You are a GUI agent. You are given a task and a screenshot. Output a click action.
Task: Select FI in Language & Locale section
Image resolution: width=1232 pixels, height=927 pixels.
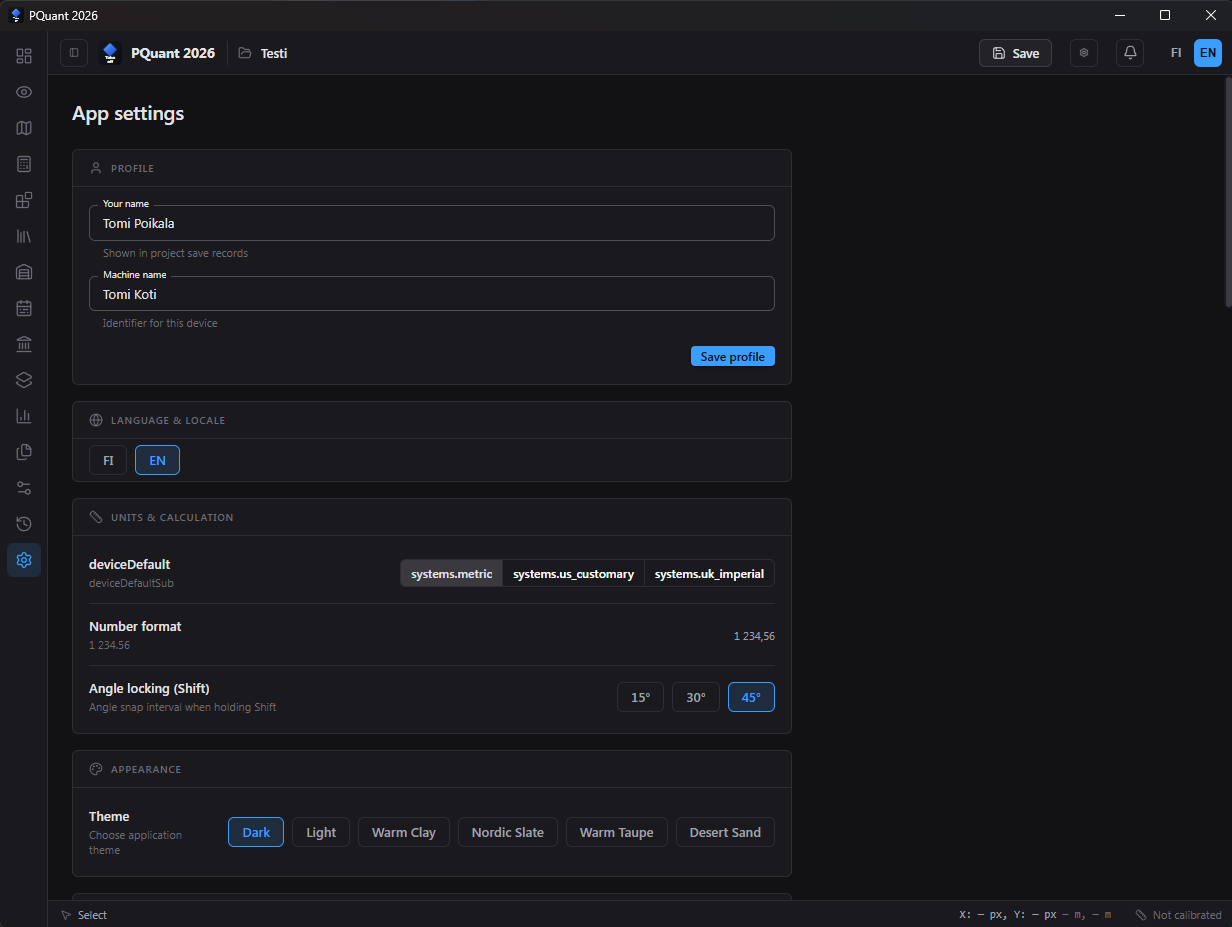[x=108, y=460]
